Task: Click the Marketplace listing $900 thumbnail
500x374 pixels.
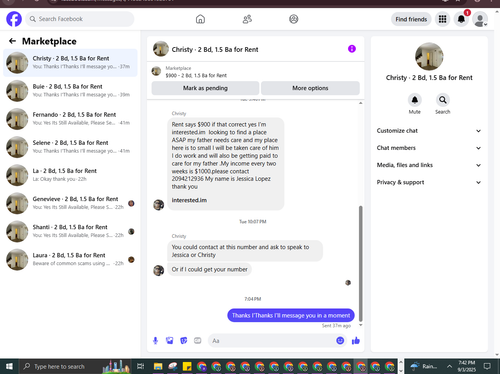Action: pos(156,71)
